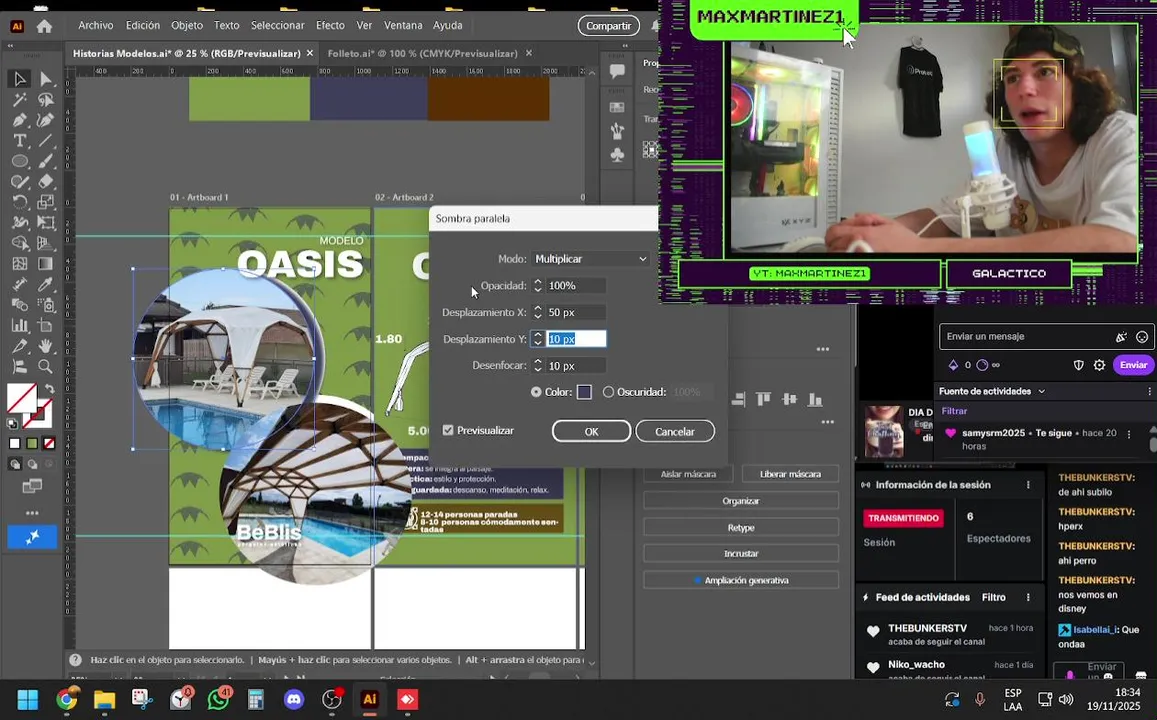This screenshot has width=1157, height=720.
Task: Click the Liberar máscara button
Action: coord(790,474)
